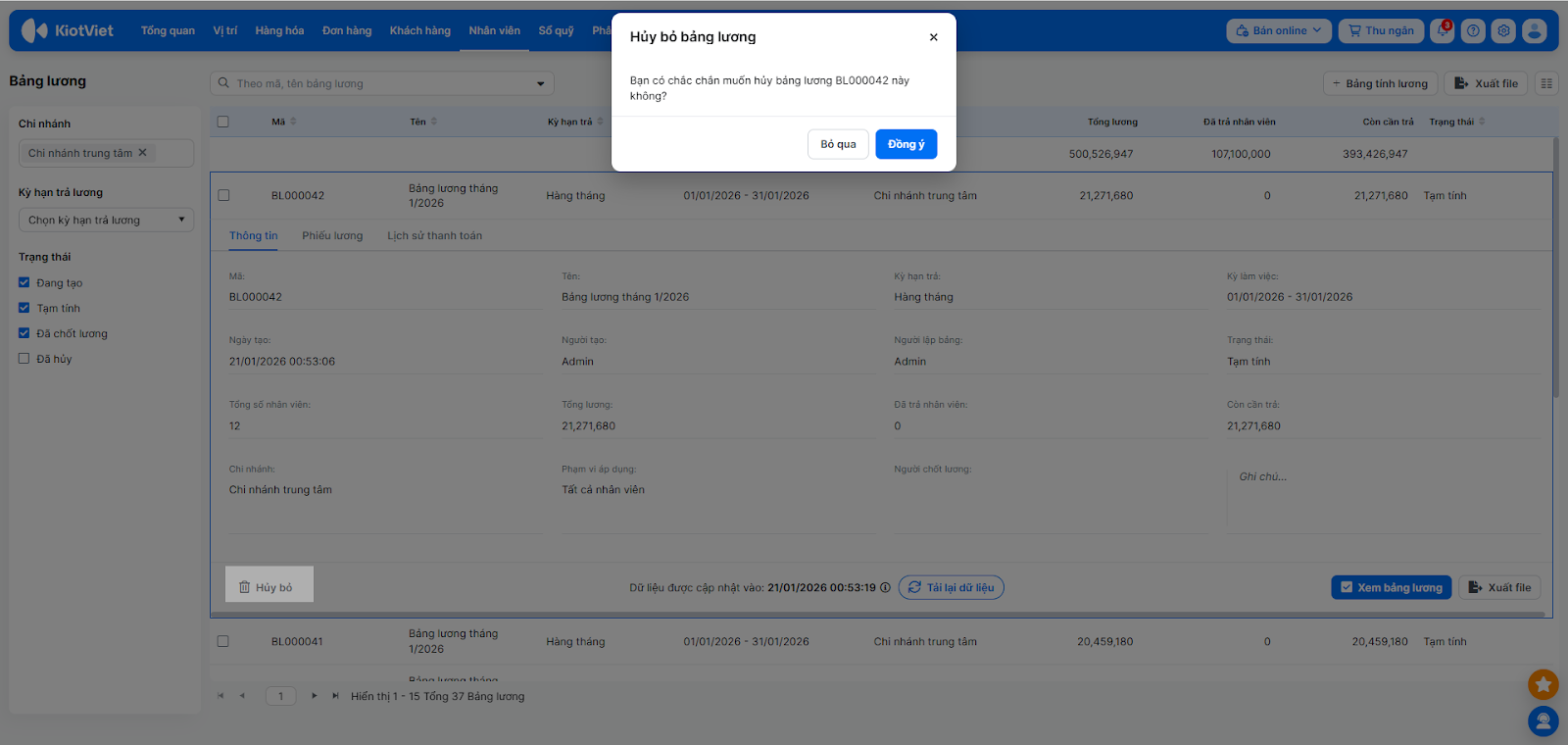
Task: Toggle the Tạm tính status filter
Action: 24,308
